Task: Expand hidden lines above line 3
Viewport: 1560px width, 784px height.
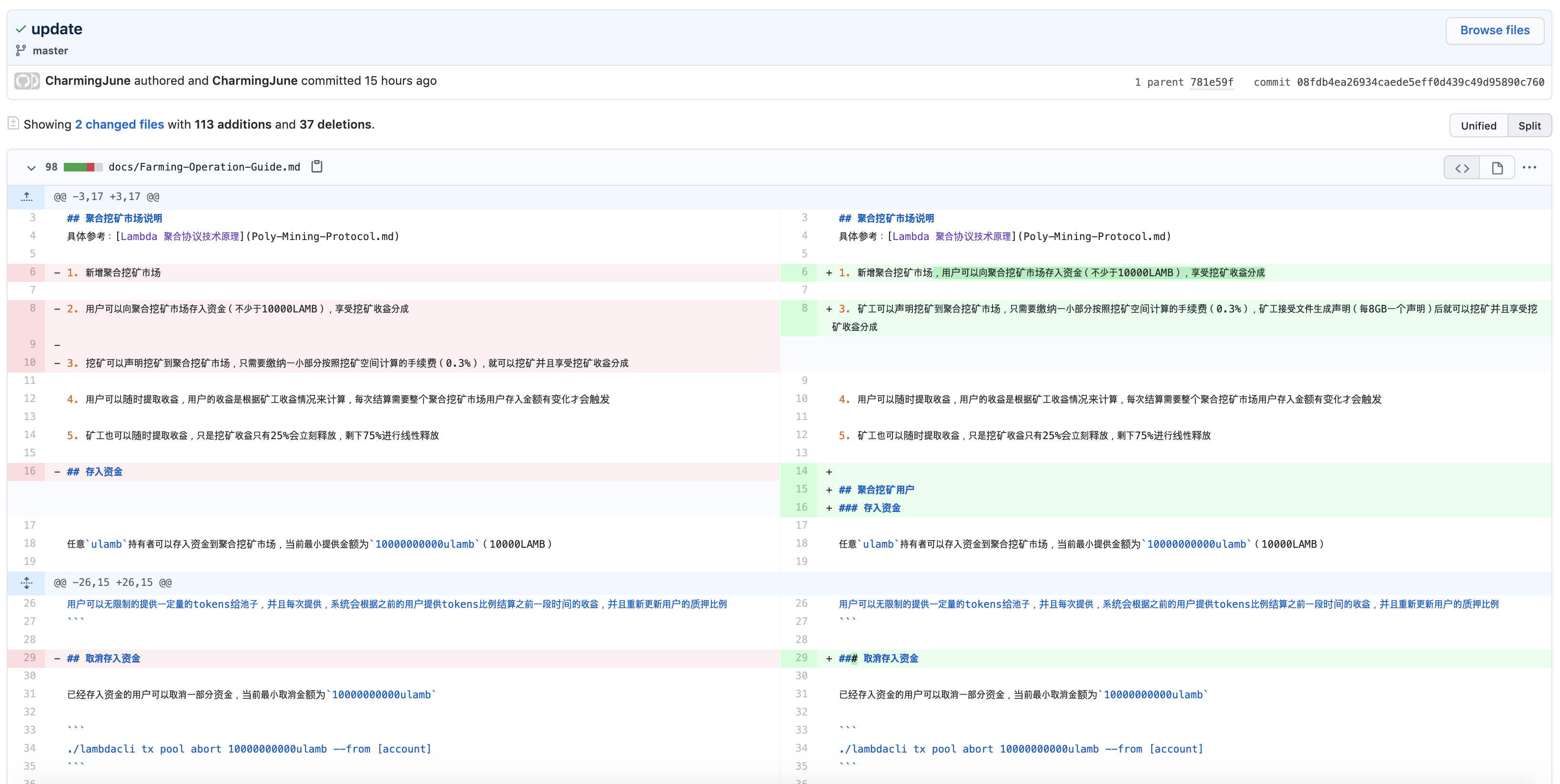Action: pyautogui.click(x=27, y=197)
